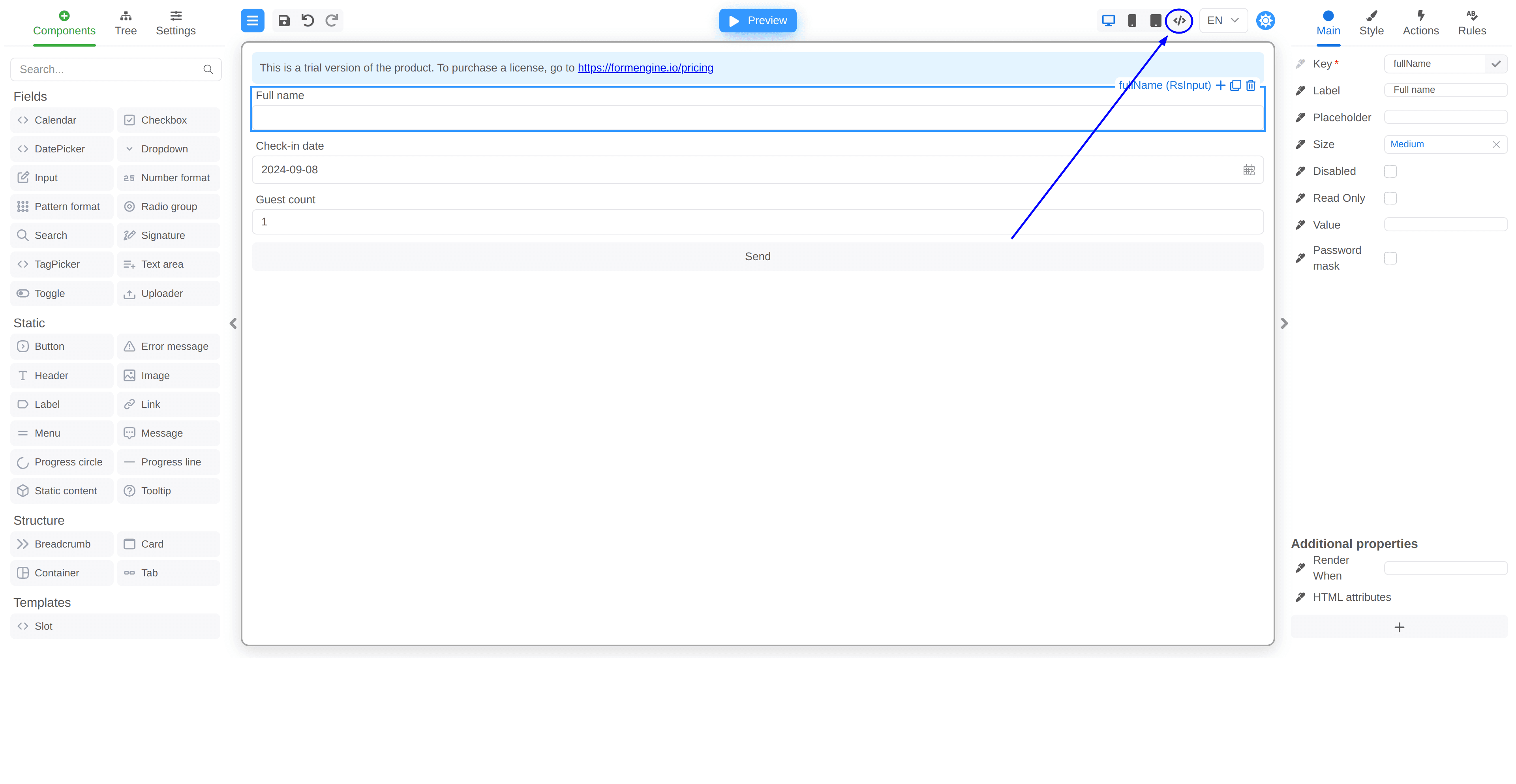Undo the last change
The image size is (1516, 784).
coord(307,20)
